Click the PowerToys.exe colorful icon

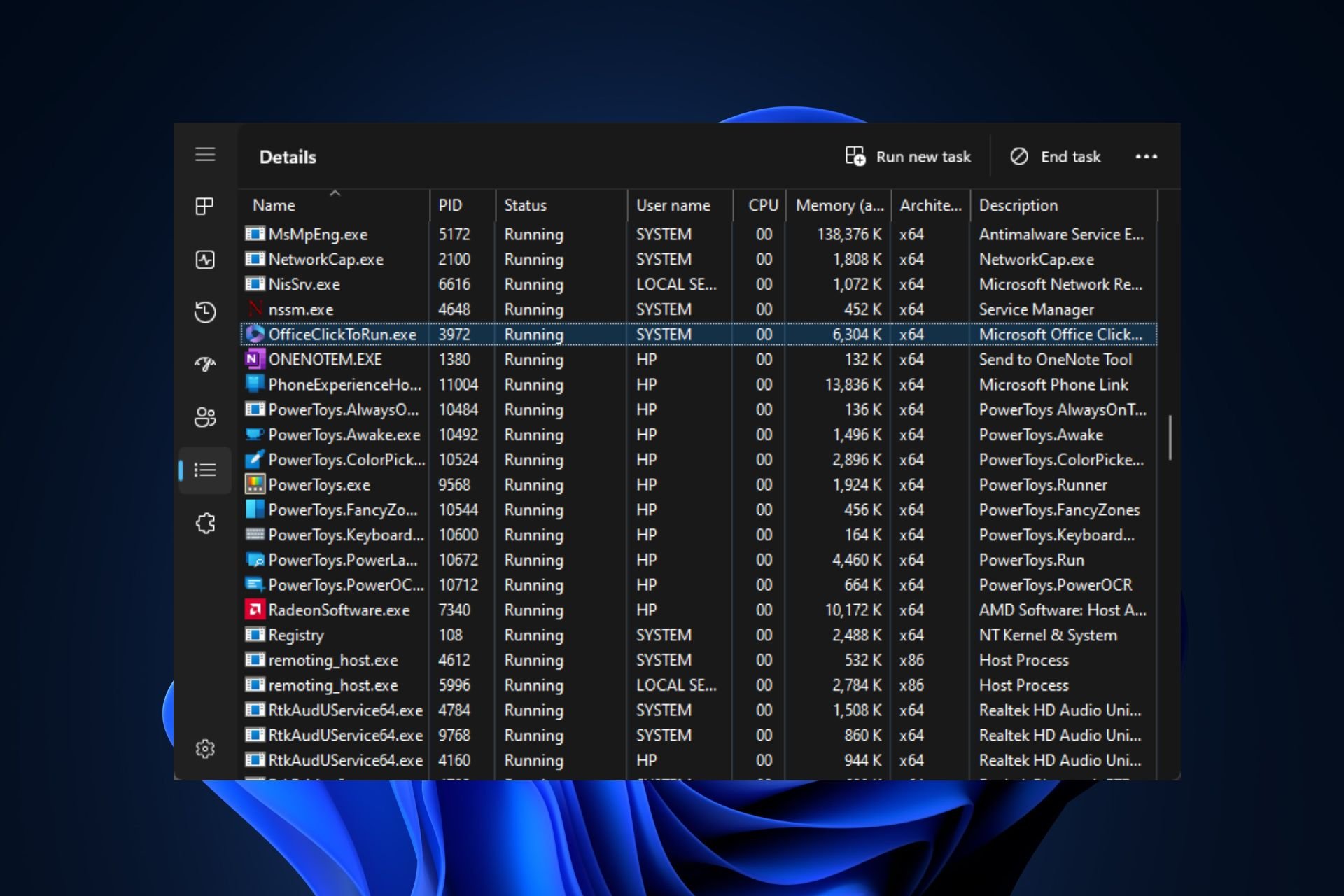point(255,484)
